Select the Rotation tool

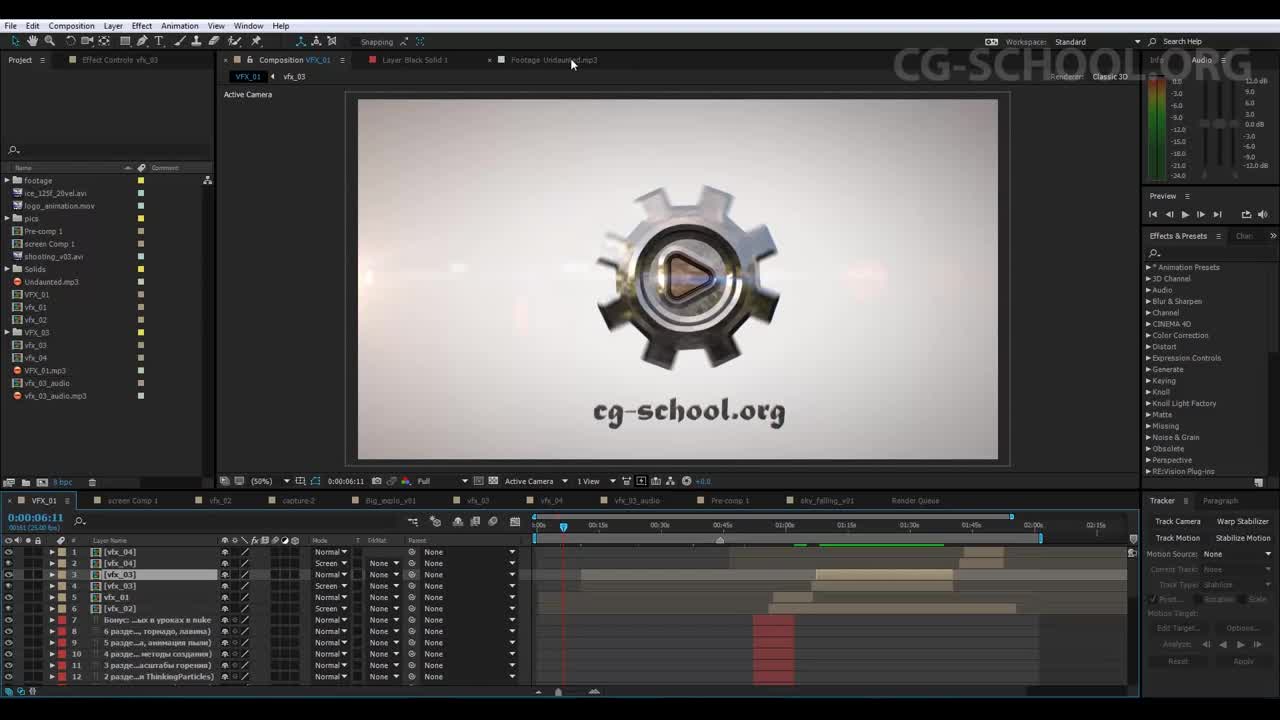[x=70, y=41]
